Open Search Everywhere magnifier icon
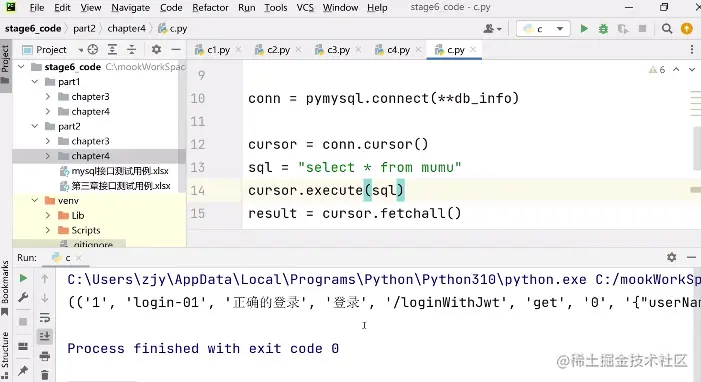Image resolution: width=701 pixels, height=382 pixels. 667,29
